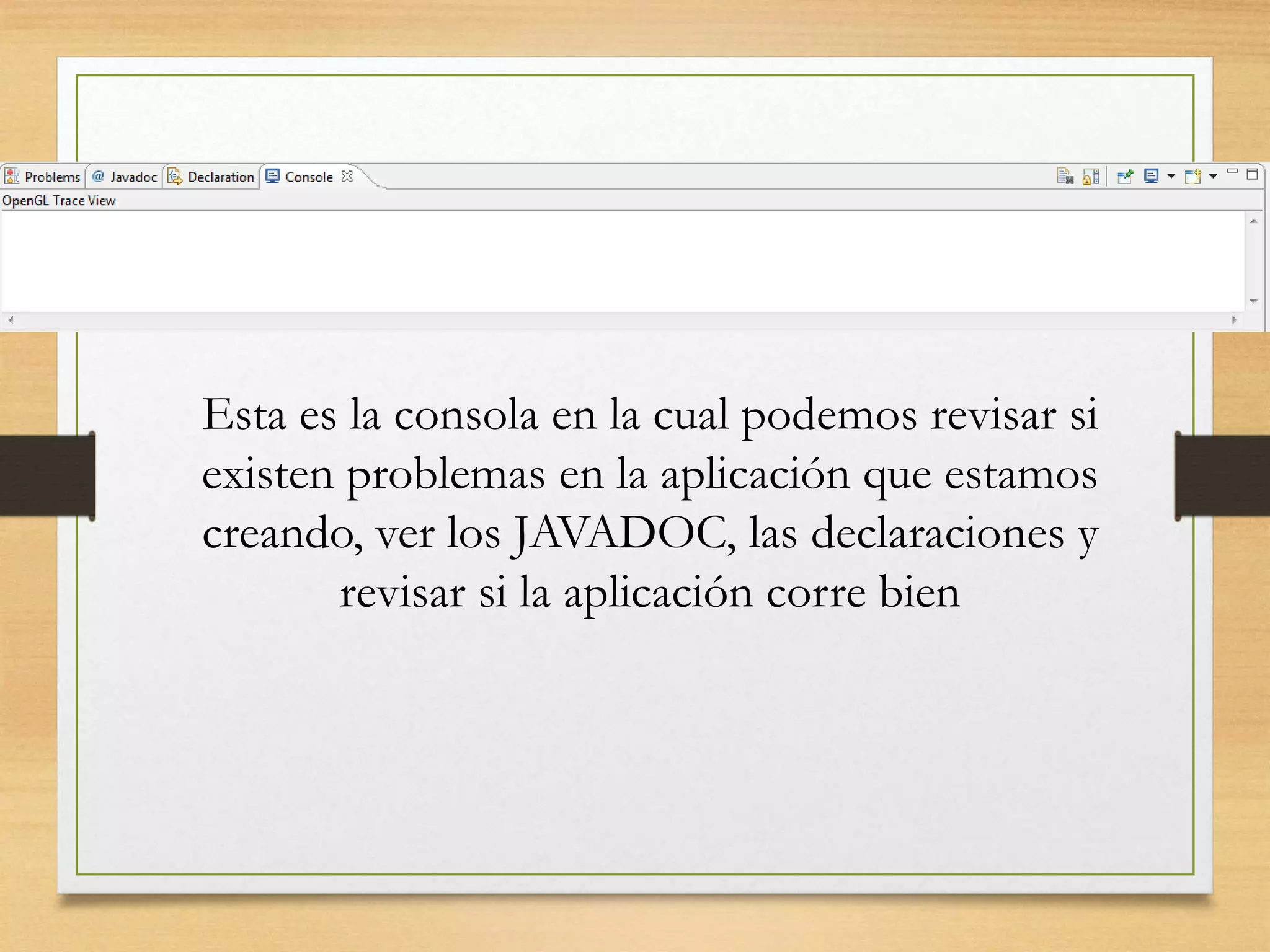
Task: Minimize the Console view panel
Action: [x=1232, y=172]
